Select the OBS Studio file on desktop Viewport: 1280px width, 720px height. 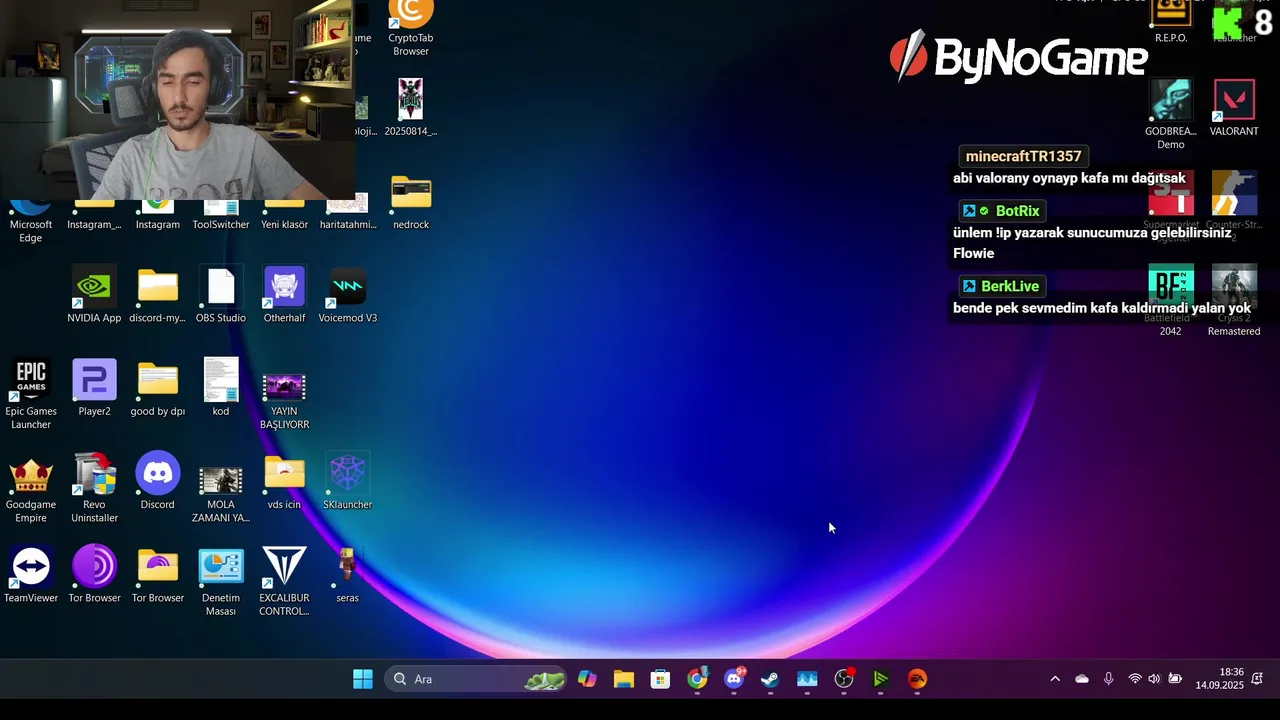[221, 295]
